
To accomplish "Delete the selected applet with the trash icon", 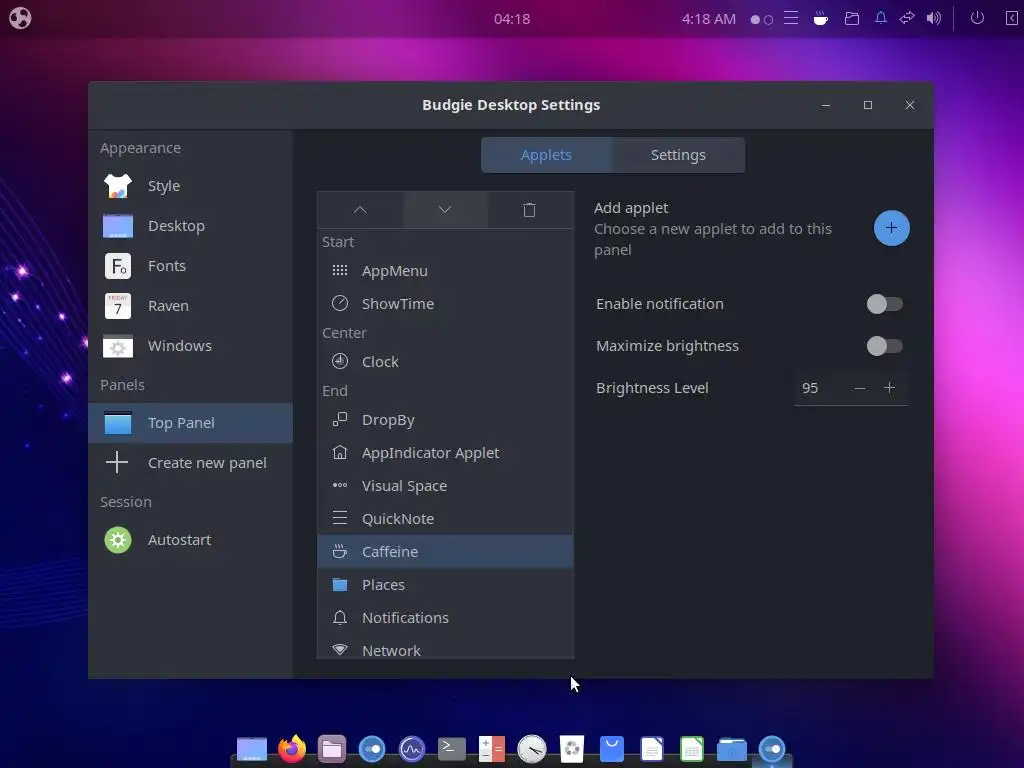I will coord(530,210).
